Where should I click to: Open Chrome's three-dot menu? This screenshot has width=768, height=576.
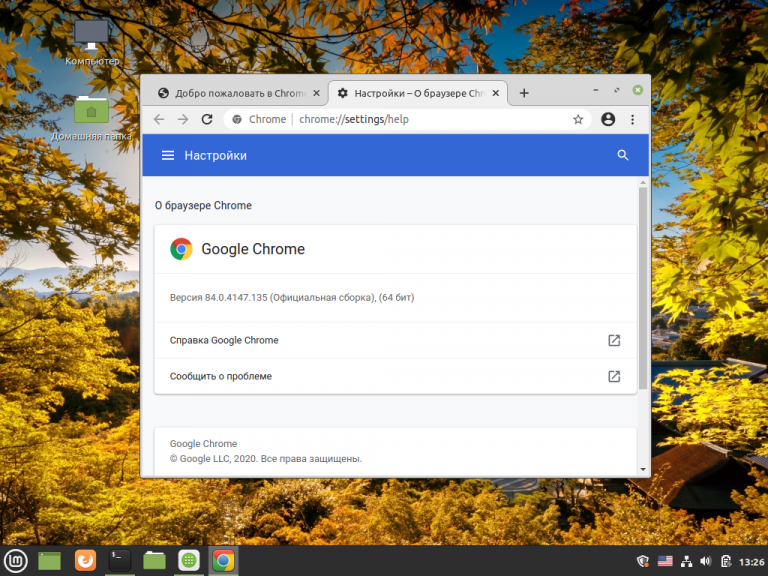pos(632,120)
